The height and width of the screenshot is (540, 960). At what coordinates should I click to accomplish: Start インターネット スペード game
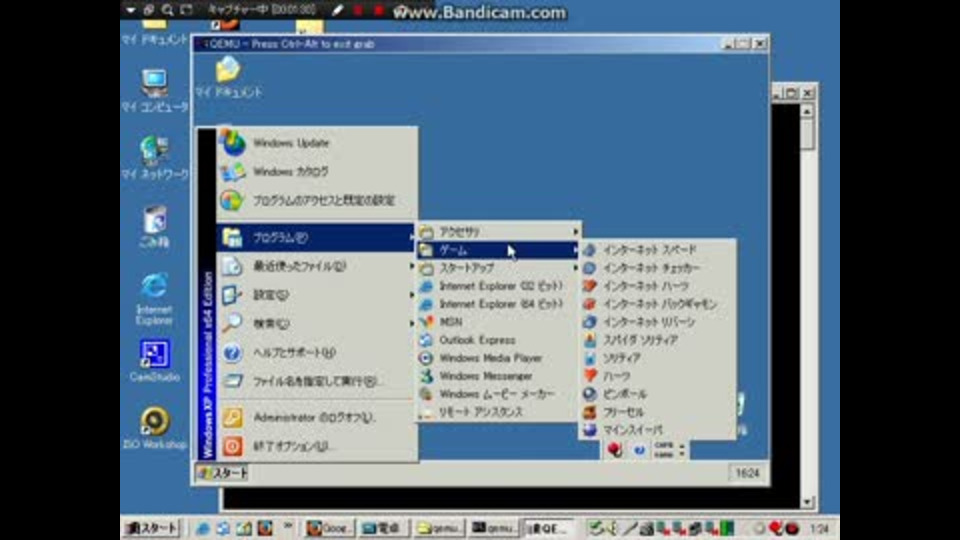658,250
